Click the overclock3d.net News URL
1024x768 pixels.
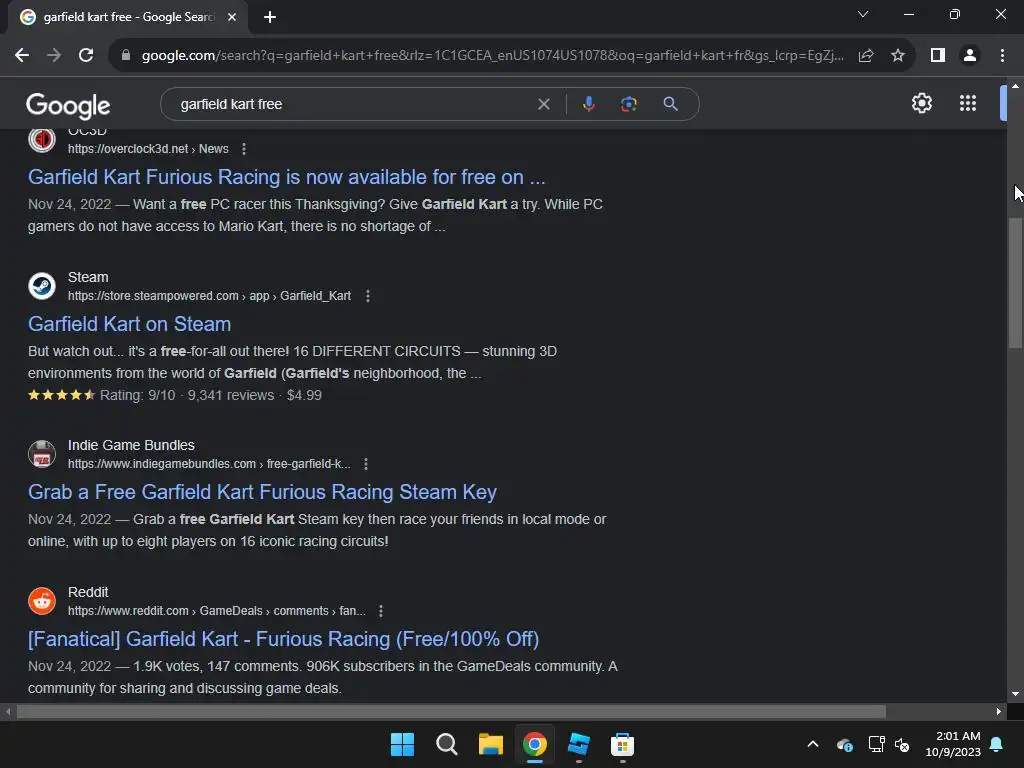tap(148, 149)
